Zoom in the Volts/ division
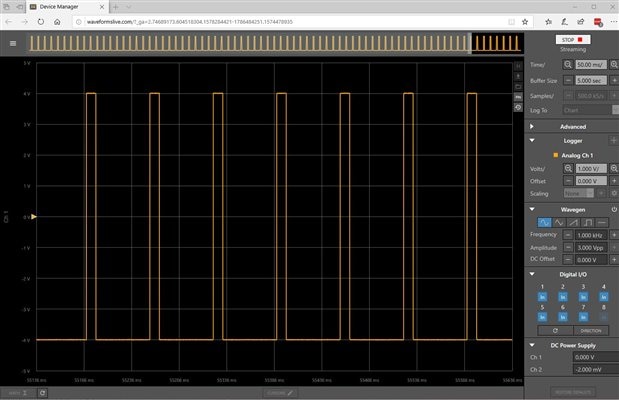Image resolution: width=619 pixels, height=400 pixels. click(x=613, y=169)
